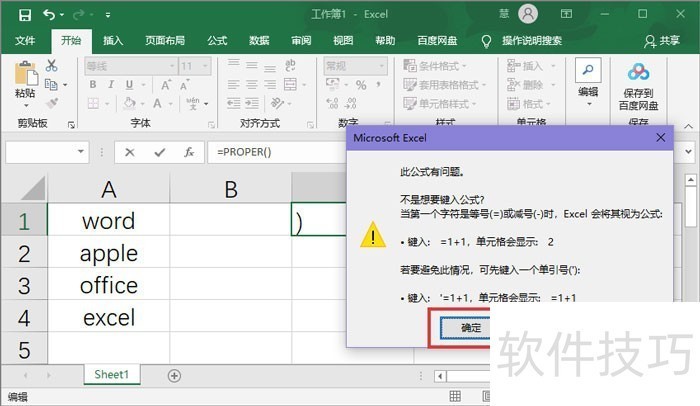Click the Enter checkmark formula button
This screenshot has width=700, height=406.
[x=159, y=152]
